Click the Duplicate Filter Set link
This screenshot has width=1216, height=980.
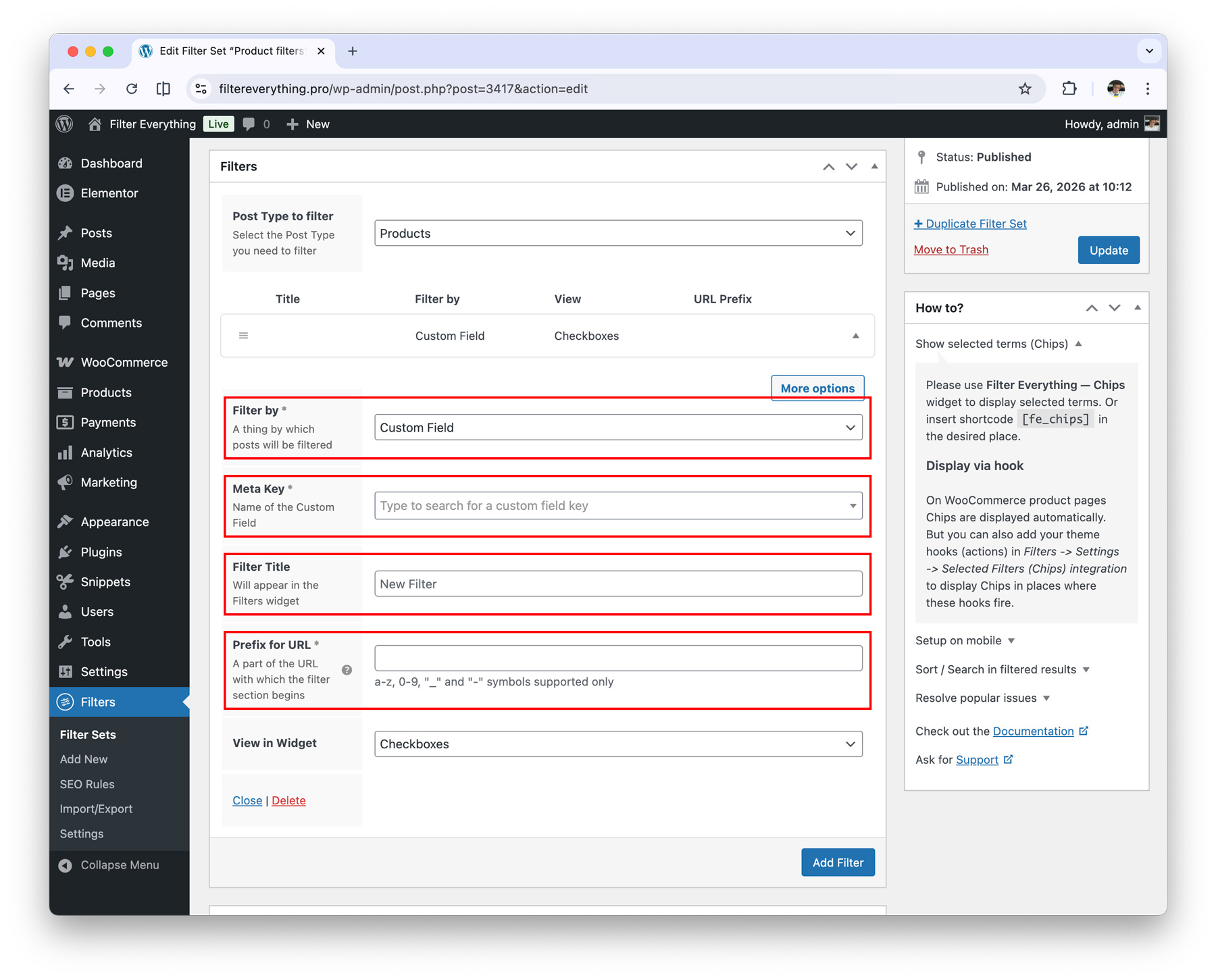970,224
